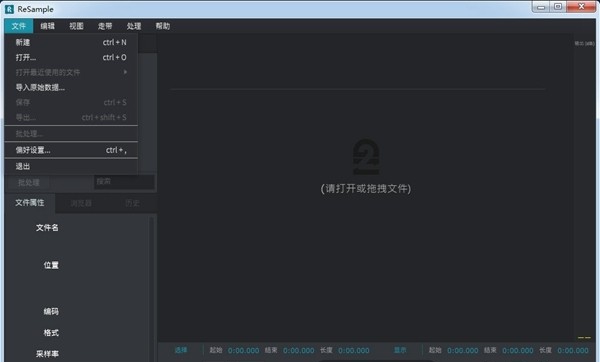
Task: Expand the 打开最近使用的文件 submenu arrow
Action: coord(125,72)
